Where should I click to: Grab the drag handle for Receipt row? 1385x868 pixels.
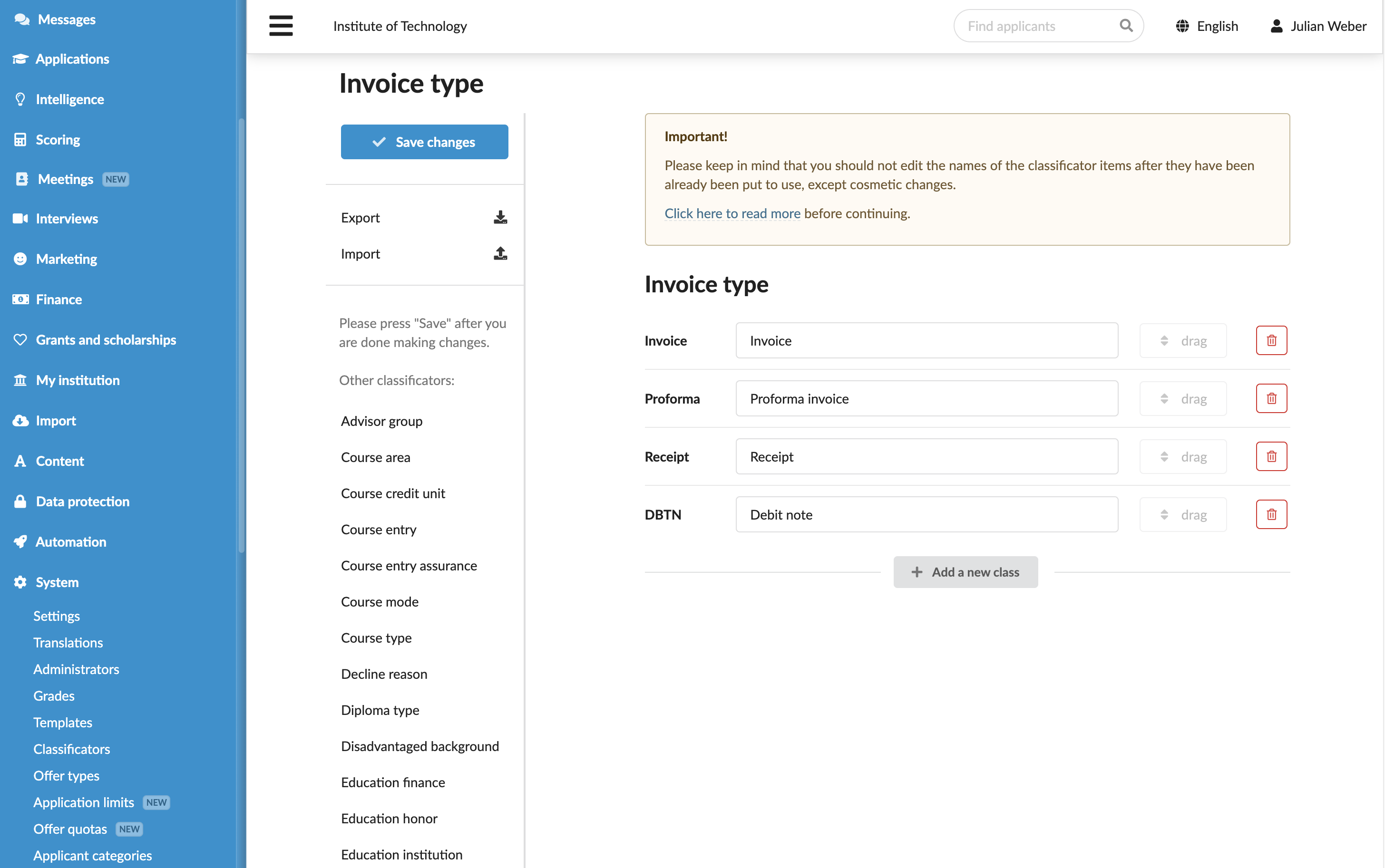point(1182,456)
